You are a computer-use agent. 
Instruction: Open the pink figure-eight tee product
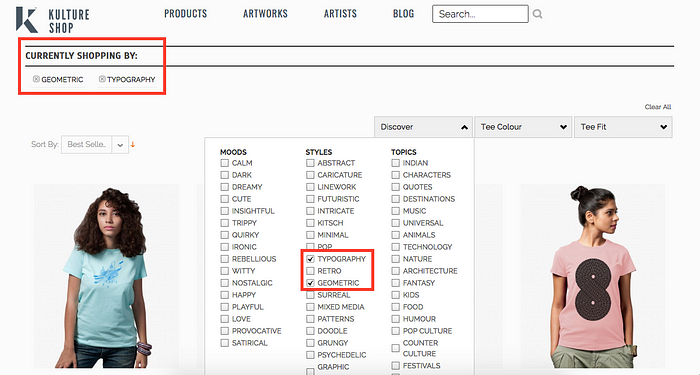coord(592,276)
